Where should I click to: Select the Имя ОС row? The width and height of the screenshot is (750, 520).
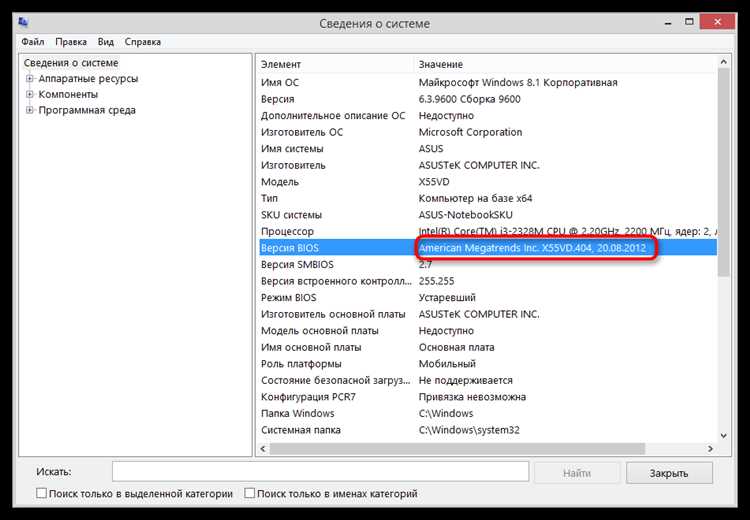pos(488,82)
